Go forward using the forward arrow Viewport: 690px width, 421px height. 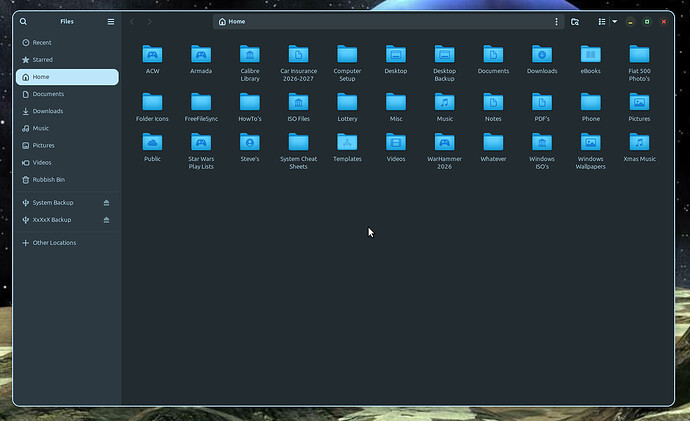tap(150, 21)
